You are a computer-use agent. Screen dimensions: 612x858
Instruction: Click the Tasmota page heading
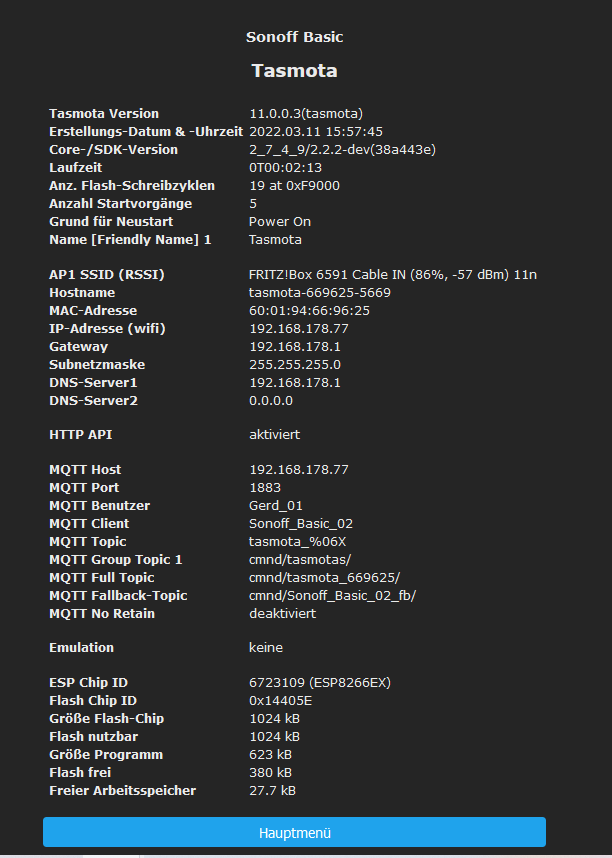click(294, 71)
